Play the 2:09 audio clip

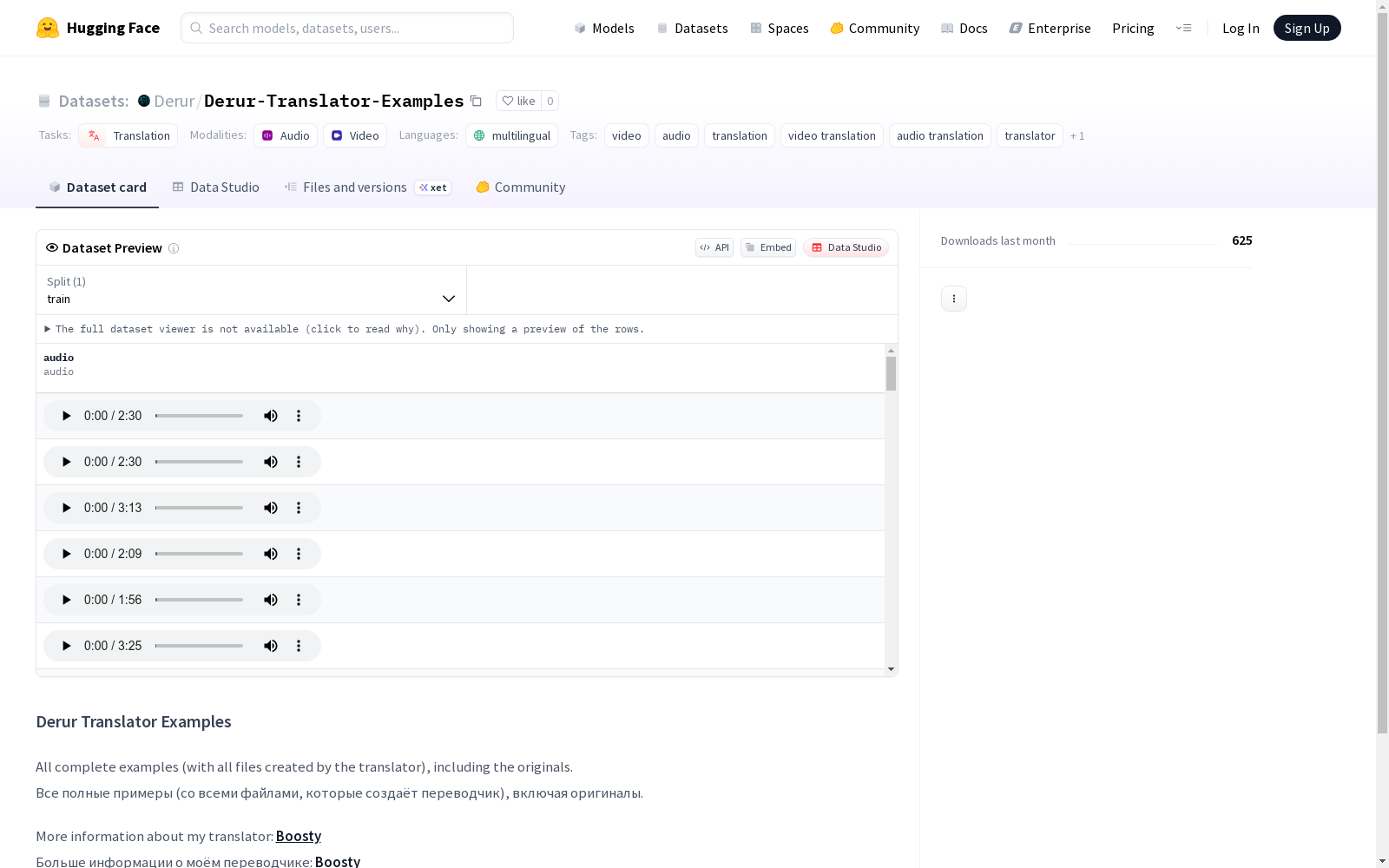pyautogui.click(x=66, y=554)
